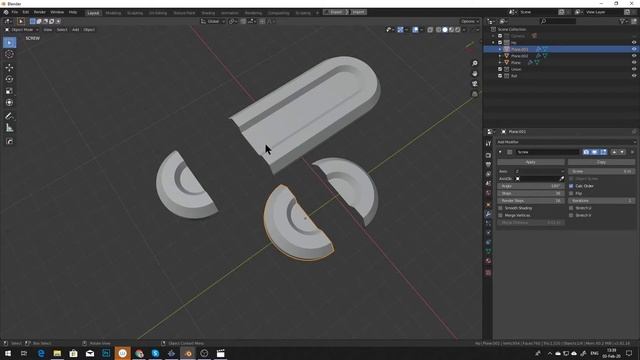The image size is (640, 360).
Task: Select the Move tool
Action: tap(9, 67)
